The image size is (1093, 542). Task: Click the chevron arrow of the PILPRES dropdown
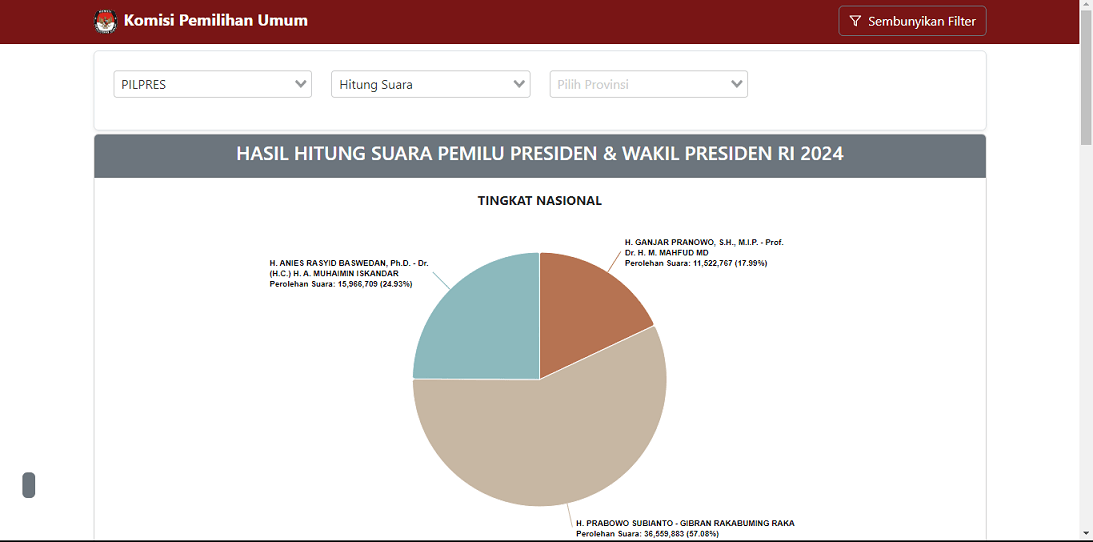pos(300,84)
